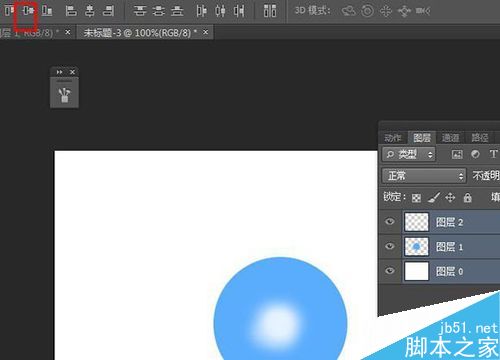Click the auto-align layers icon
The width and height of the screenshot is (500, 360).
click(270, 11)
